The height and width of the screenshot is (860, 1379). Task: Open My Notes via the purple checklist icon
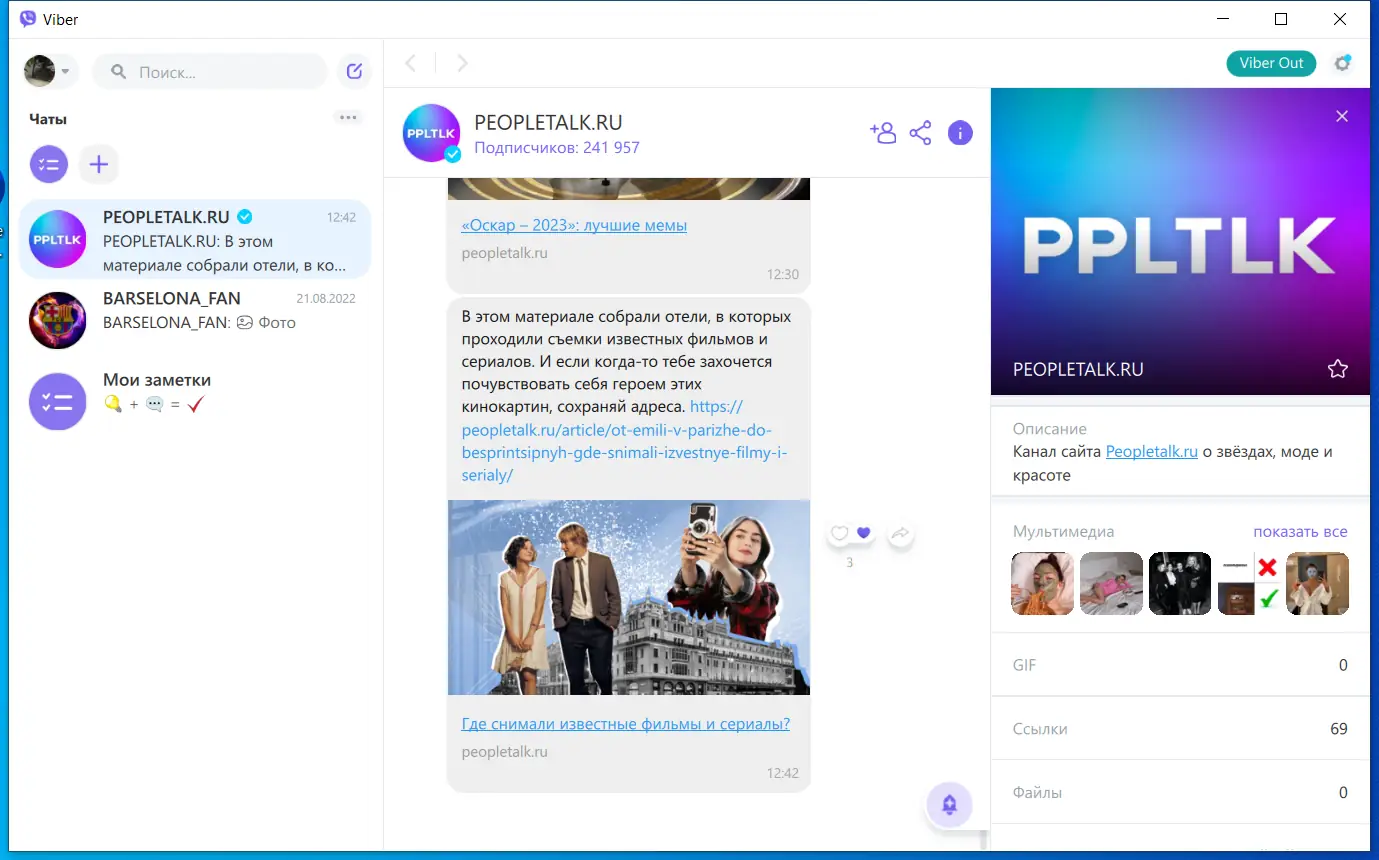[x=49, y=164]
